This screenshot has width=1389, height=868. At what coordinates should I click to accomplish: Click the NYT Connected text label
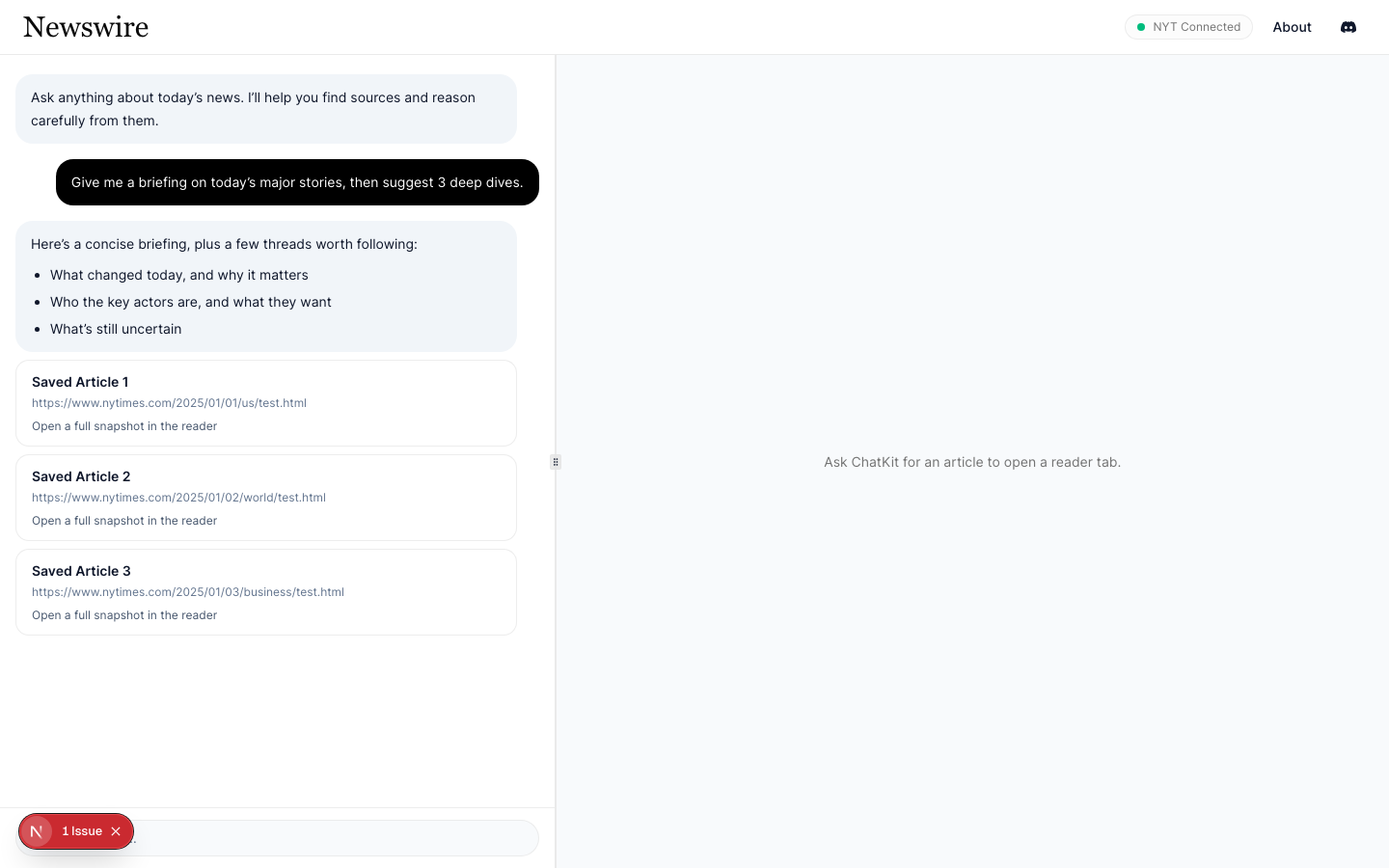click(1196, 27)
